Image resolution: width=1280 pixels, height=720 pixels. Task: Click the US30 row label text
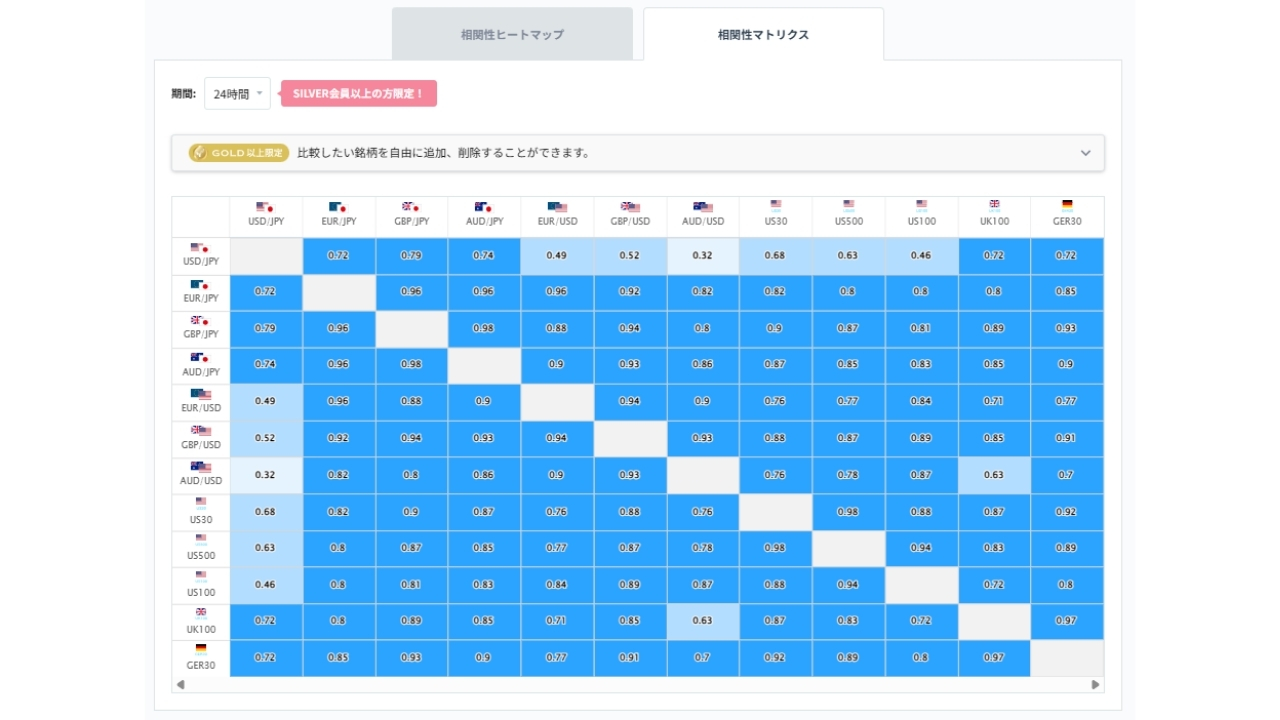tap(201, 520)
